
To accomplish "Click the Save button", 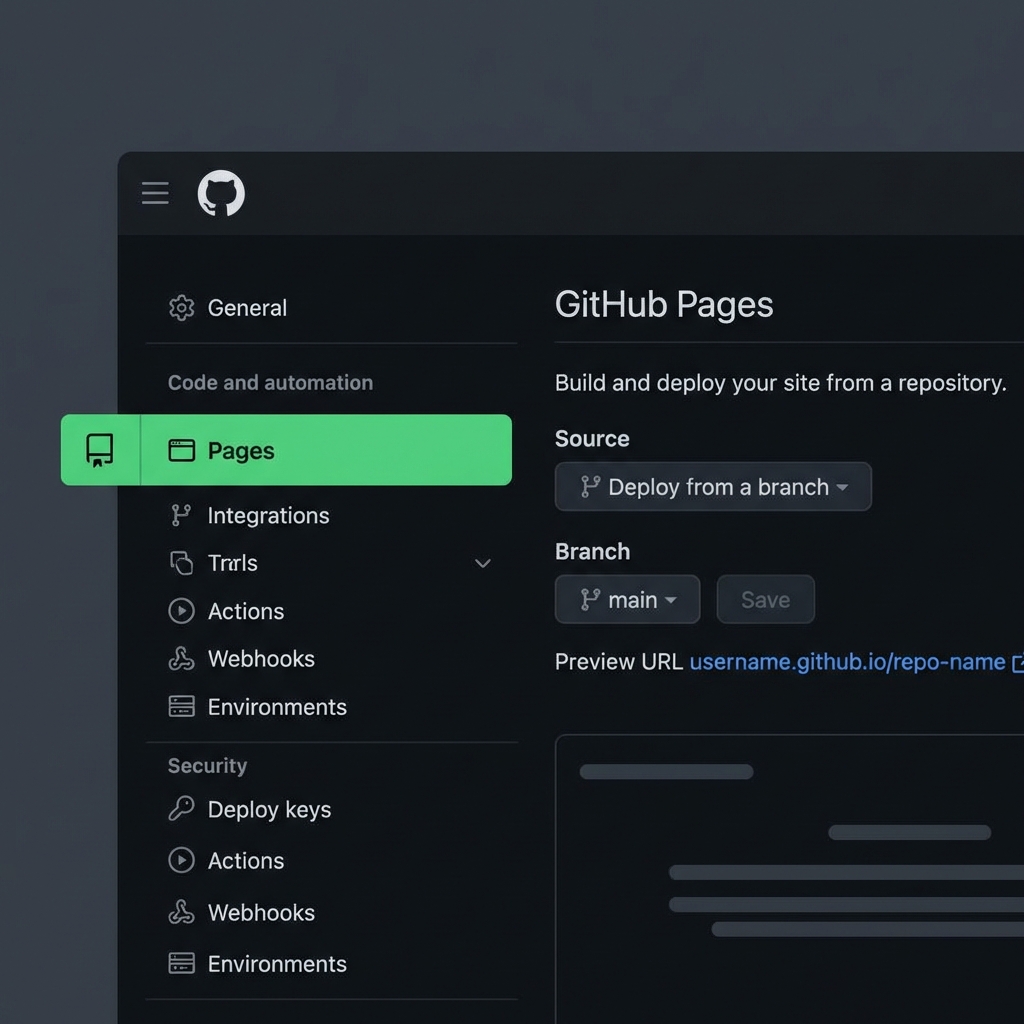I will [x=765, y=599].
